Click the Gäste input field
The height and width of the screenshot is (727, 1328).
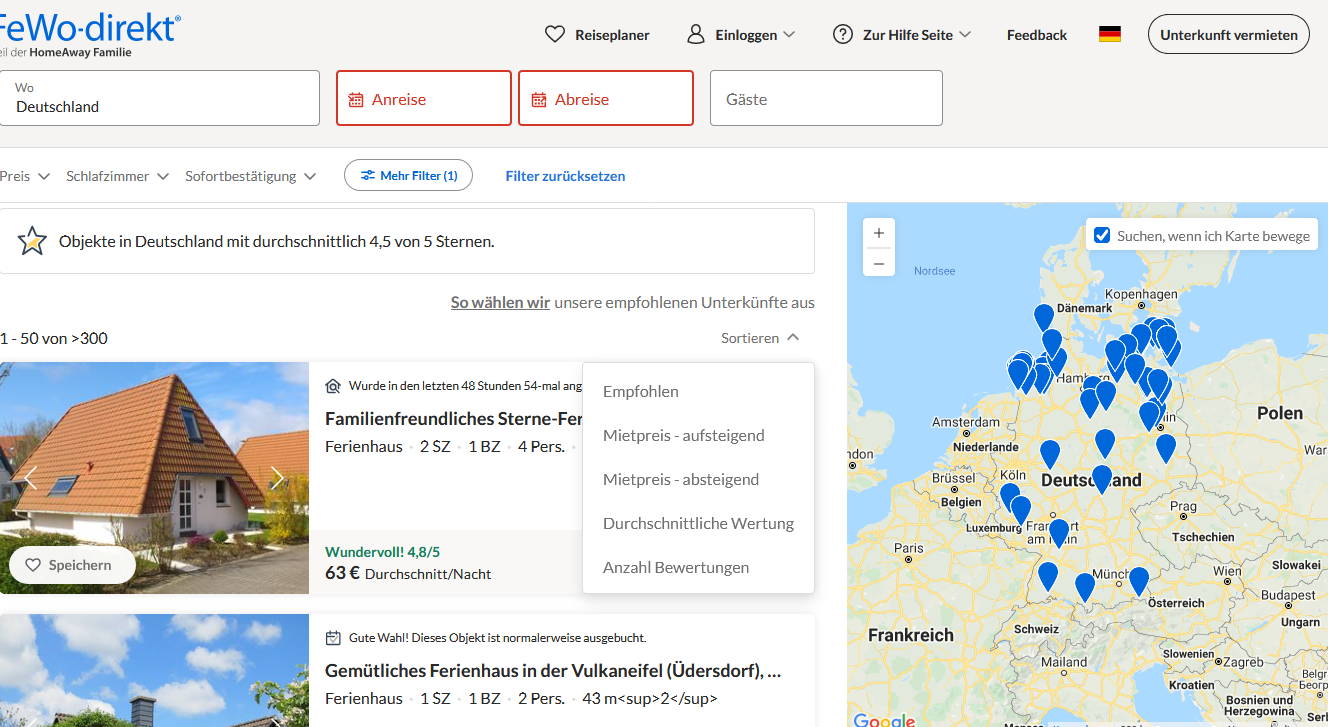[x=825, y=98]
